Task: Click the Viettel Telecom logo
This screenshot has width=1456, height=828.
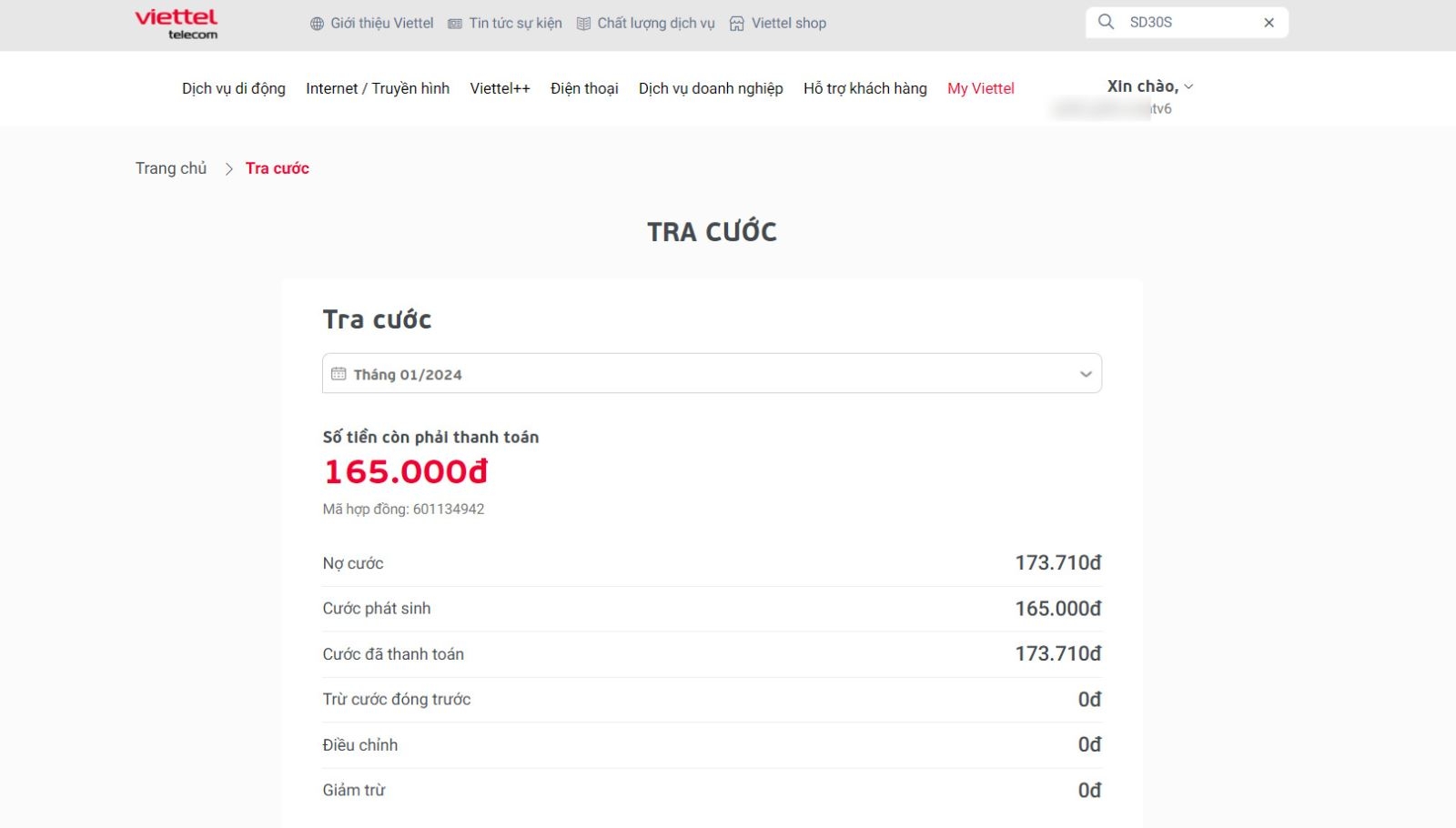Action: pos(177,24)
